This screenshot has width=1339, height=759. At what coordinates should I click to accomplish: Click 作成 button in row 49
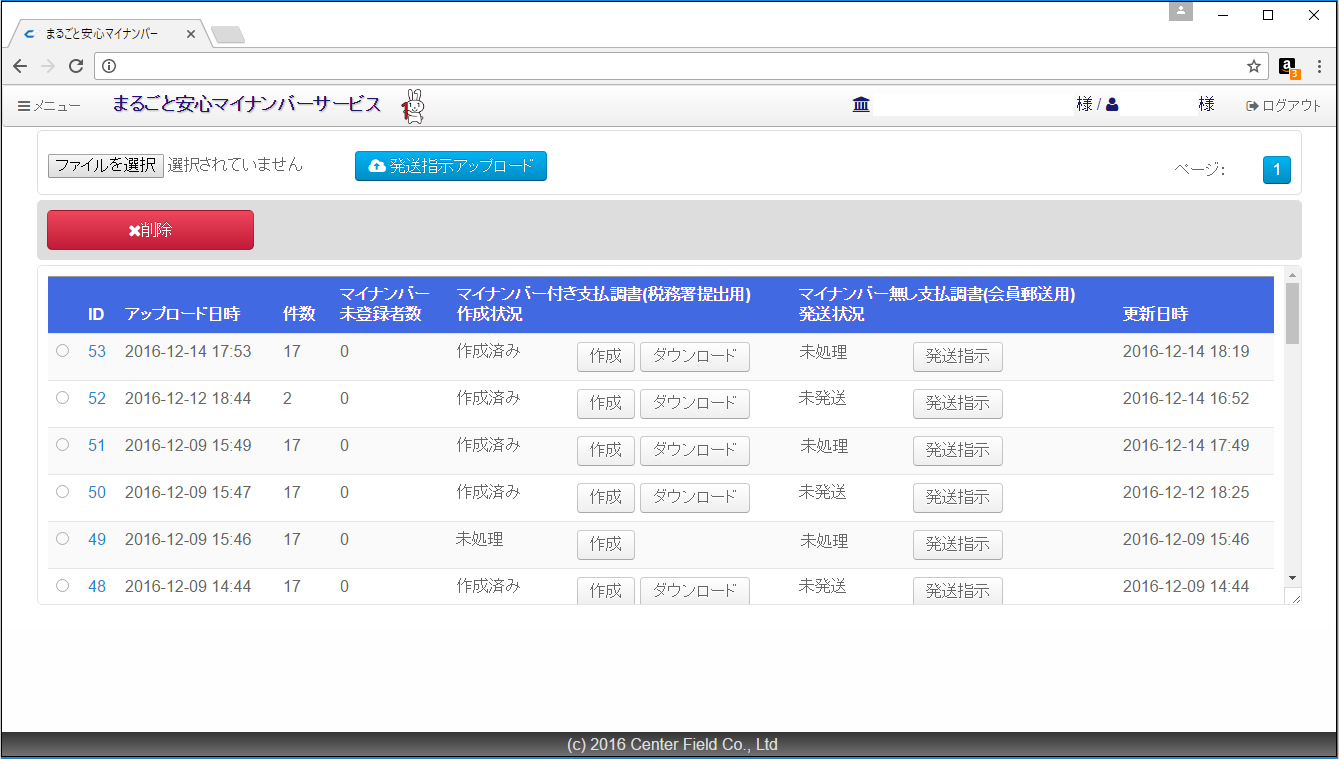click(606, 545)
